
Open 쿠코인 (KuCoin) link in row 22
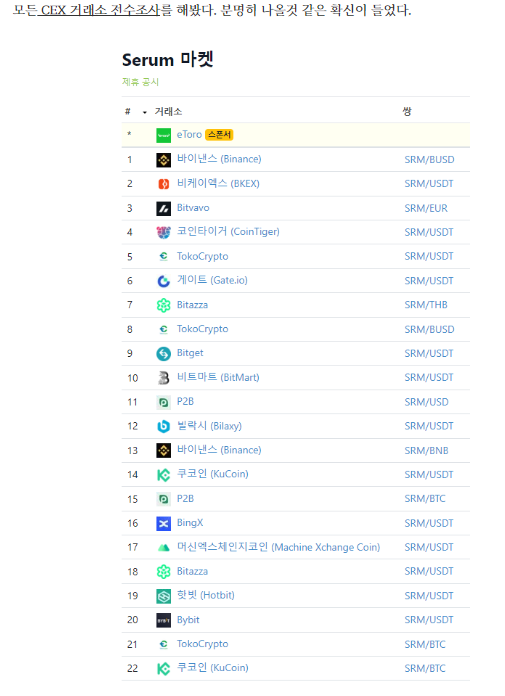click(x=213, y=668)
